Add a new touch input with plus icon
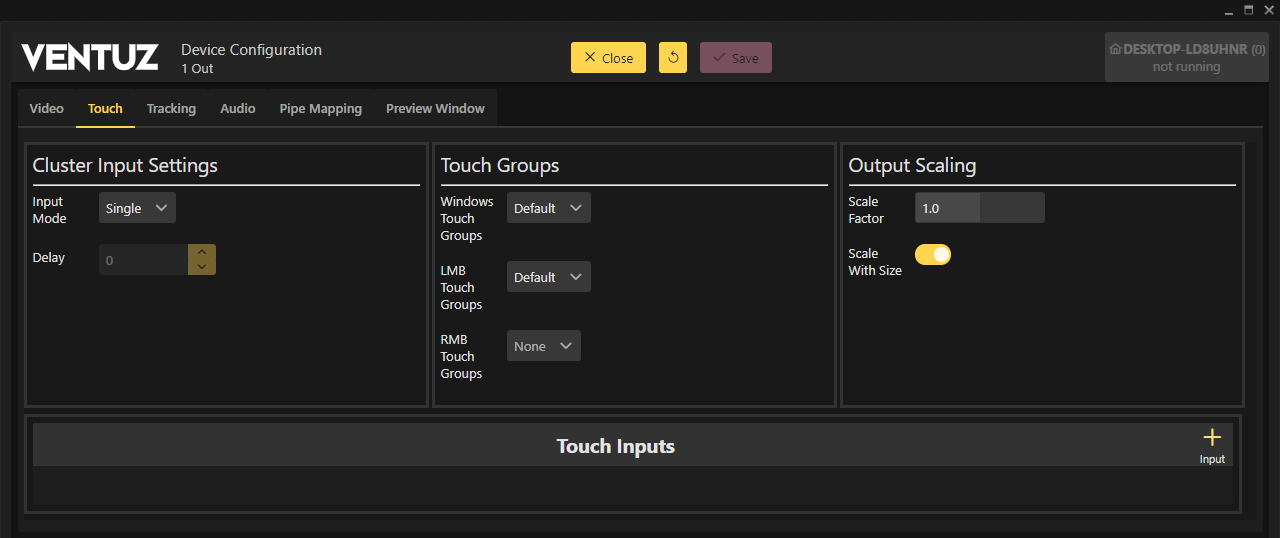Screen dimensions: 1280x538 point(1212,444)
